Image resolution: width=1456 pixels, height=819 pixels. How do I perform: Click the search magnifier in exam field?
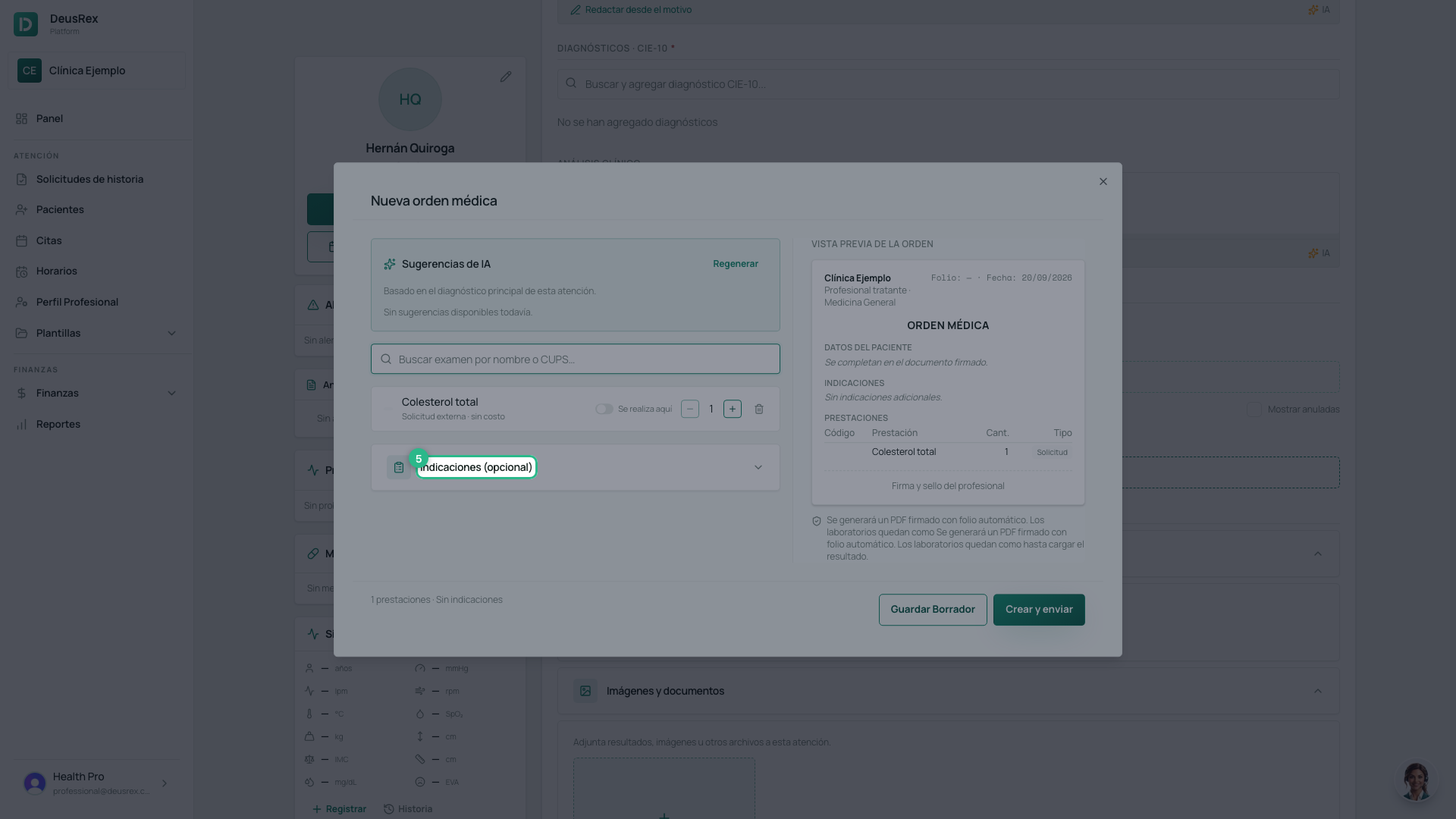coord(386,359)
